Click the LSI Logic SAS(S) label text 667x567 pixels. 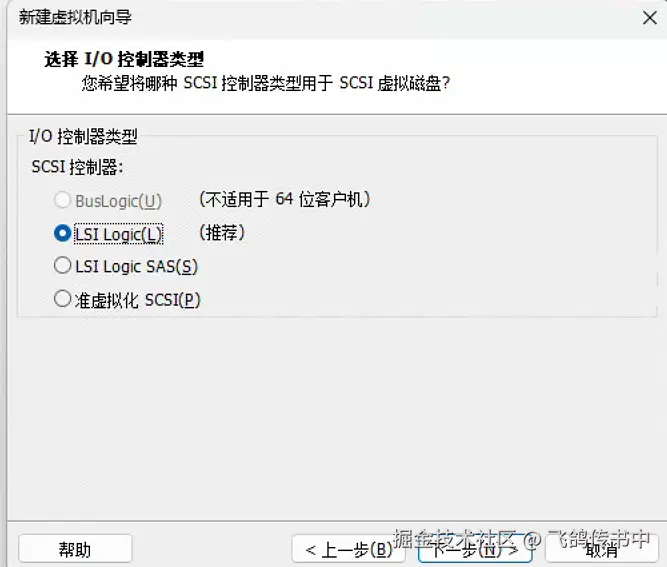pos(137,267)
